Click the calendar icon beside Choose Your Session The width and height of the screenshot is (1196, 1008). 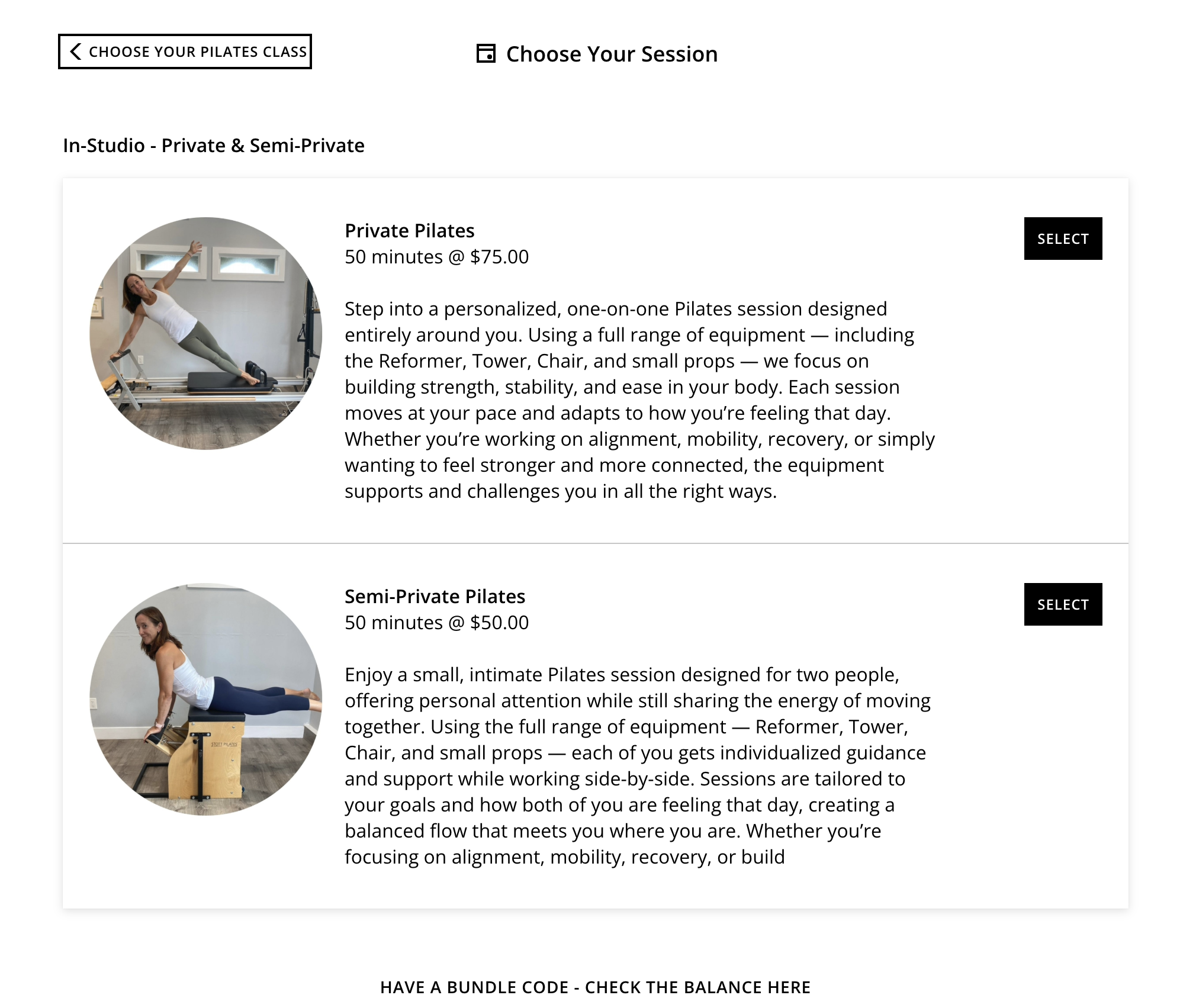coord(486,53)
